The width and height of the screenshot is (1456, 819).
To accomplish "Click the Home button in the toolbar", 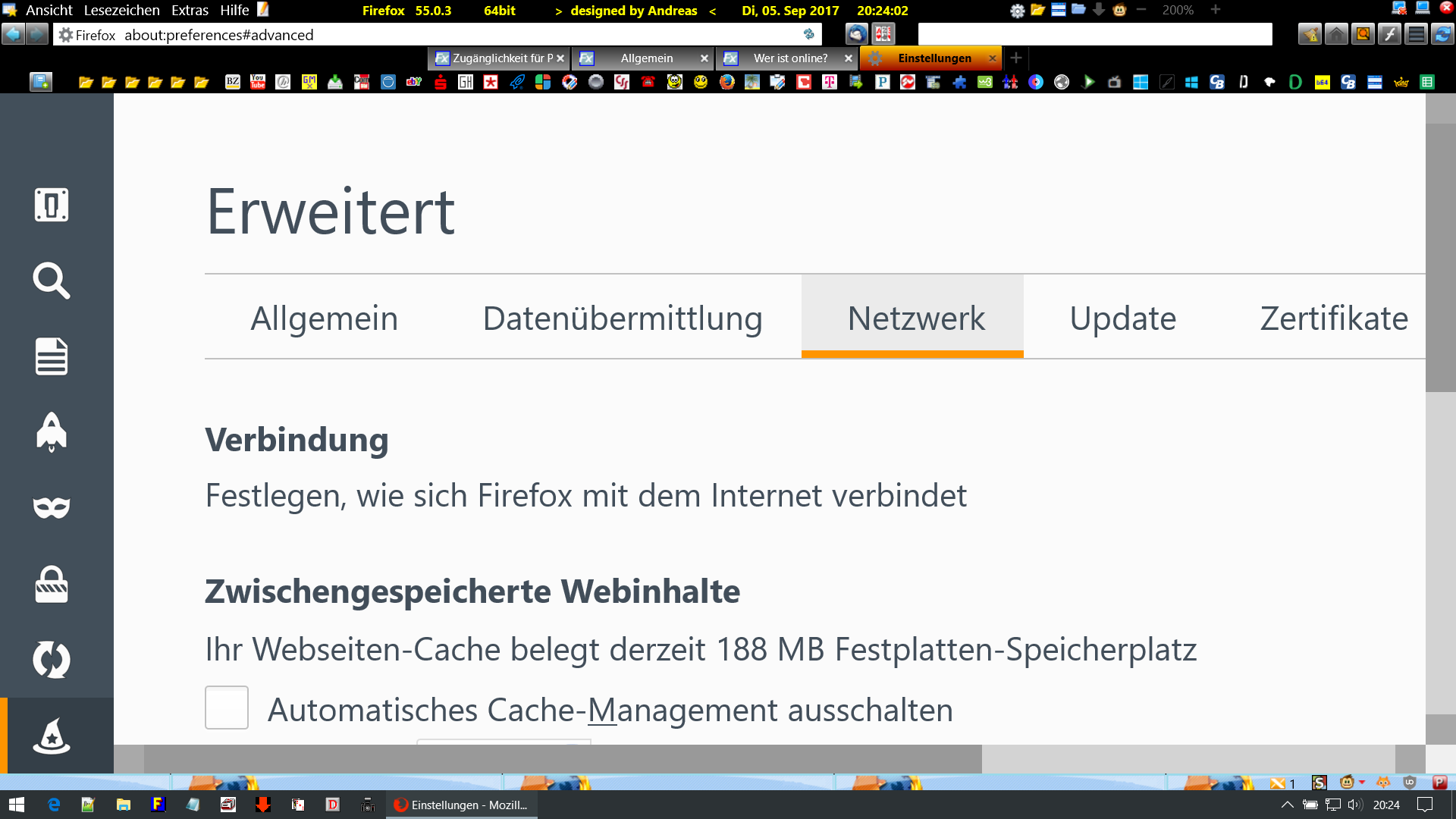I will pyautogui.click(x=1336, y=34).
